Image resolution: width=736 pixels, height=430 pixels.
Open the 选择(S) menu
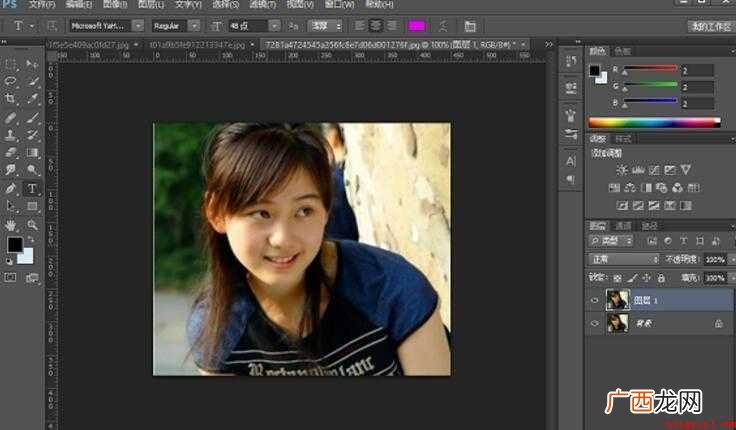225,5
